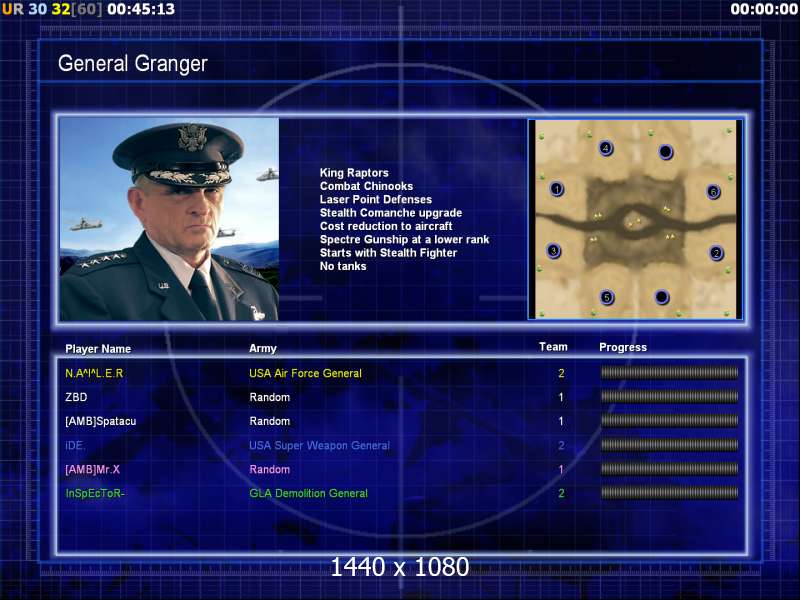Click the [AMB]Spatacu progress bar
800x600 pixels.
point(669,420)
